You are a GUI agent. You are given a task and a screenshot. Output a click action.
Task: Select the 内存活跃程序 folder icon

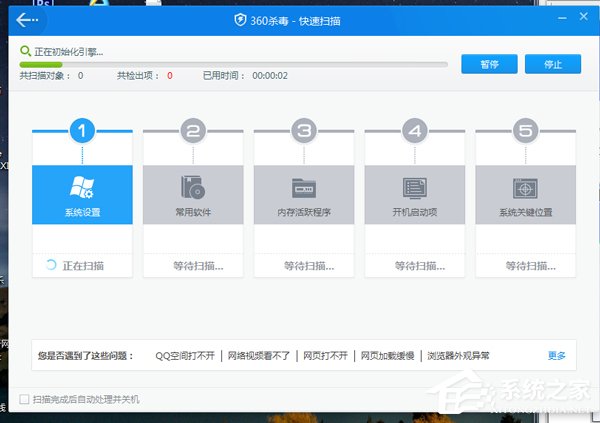(x=304, y=188)
